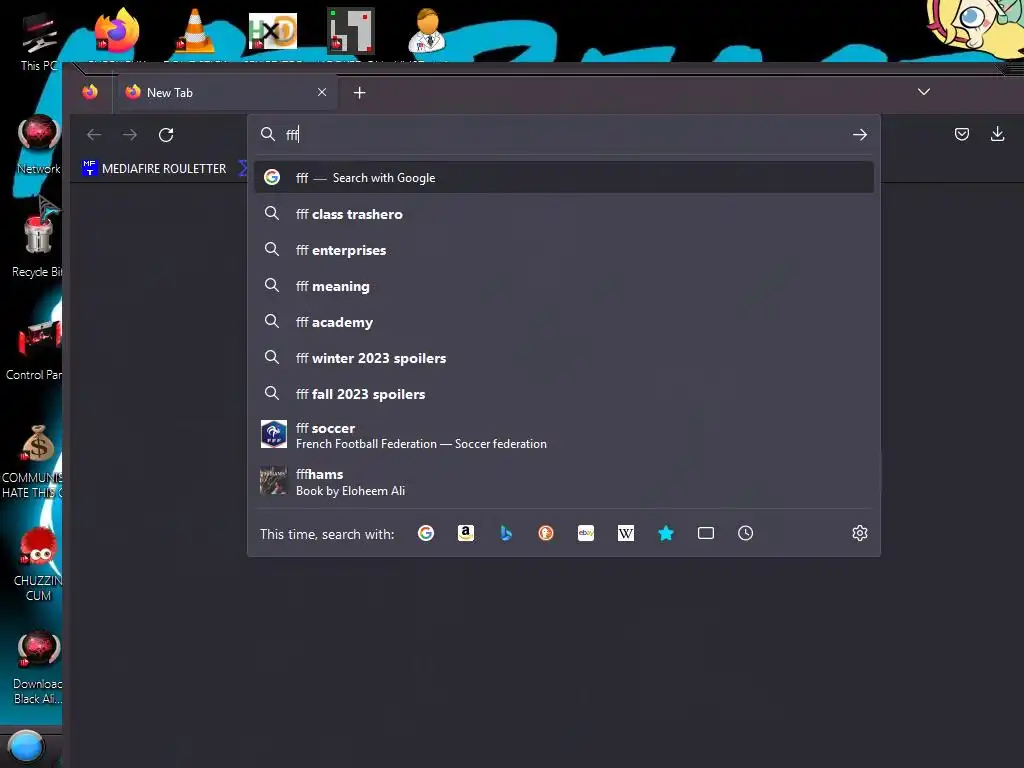Image resolution: width=1024 pixels, height=768 pixels.
Task: Go forward one page
Action: coord(130,135)
